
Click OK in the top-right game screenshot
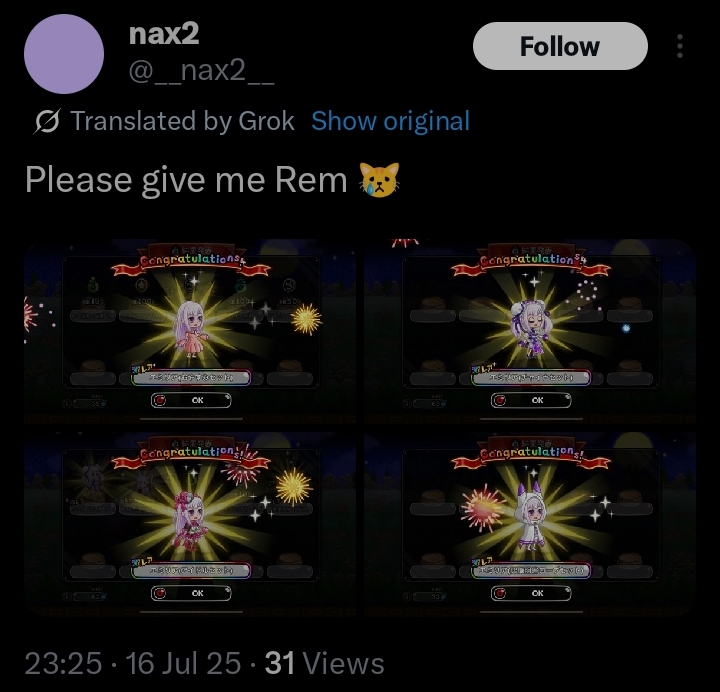(531, 400)
